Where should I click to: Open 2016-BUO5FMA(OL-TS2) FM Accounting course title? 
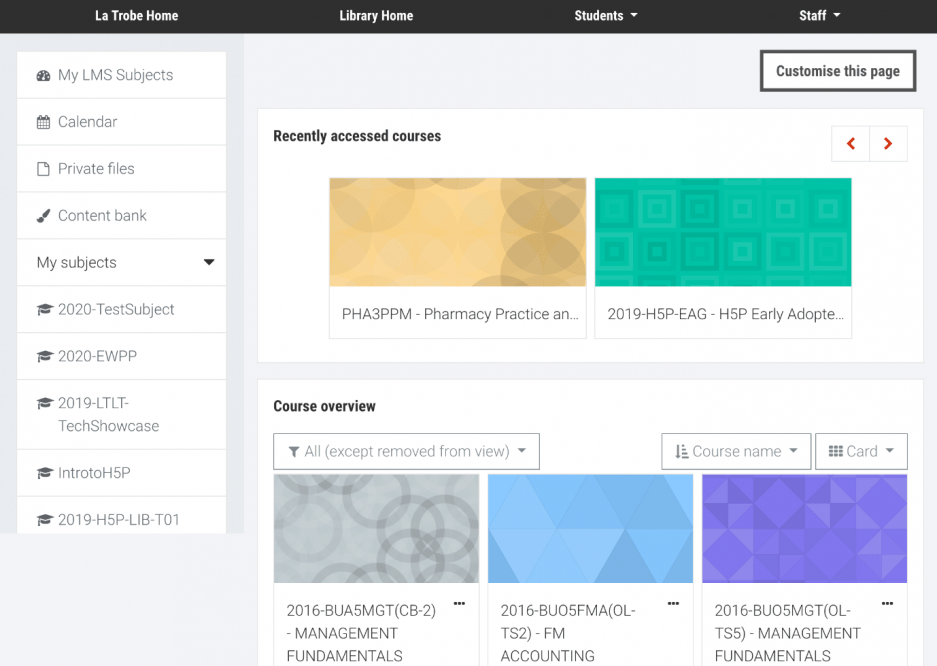[x=568, y=633]
